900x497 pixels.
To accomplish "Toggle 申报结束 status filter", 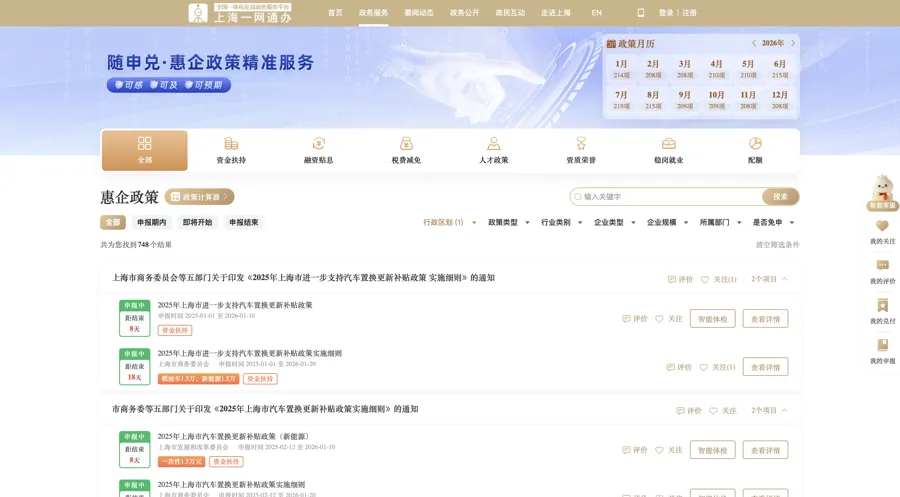I will (x=243, y=223).
